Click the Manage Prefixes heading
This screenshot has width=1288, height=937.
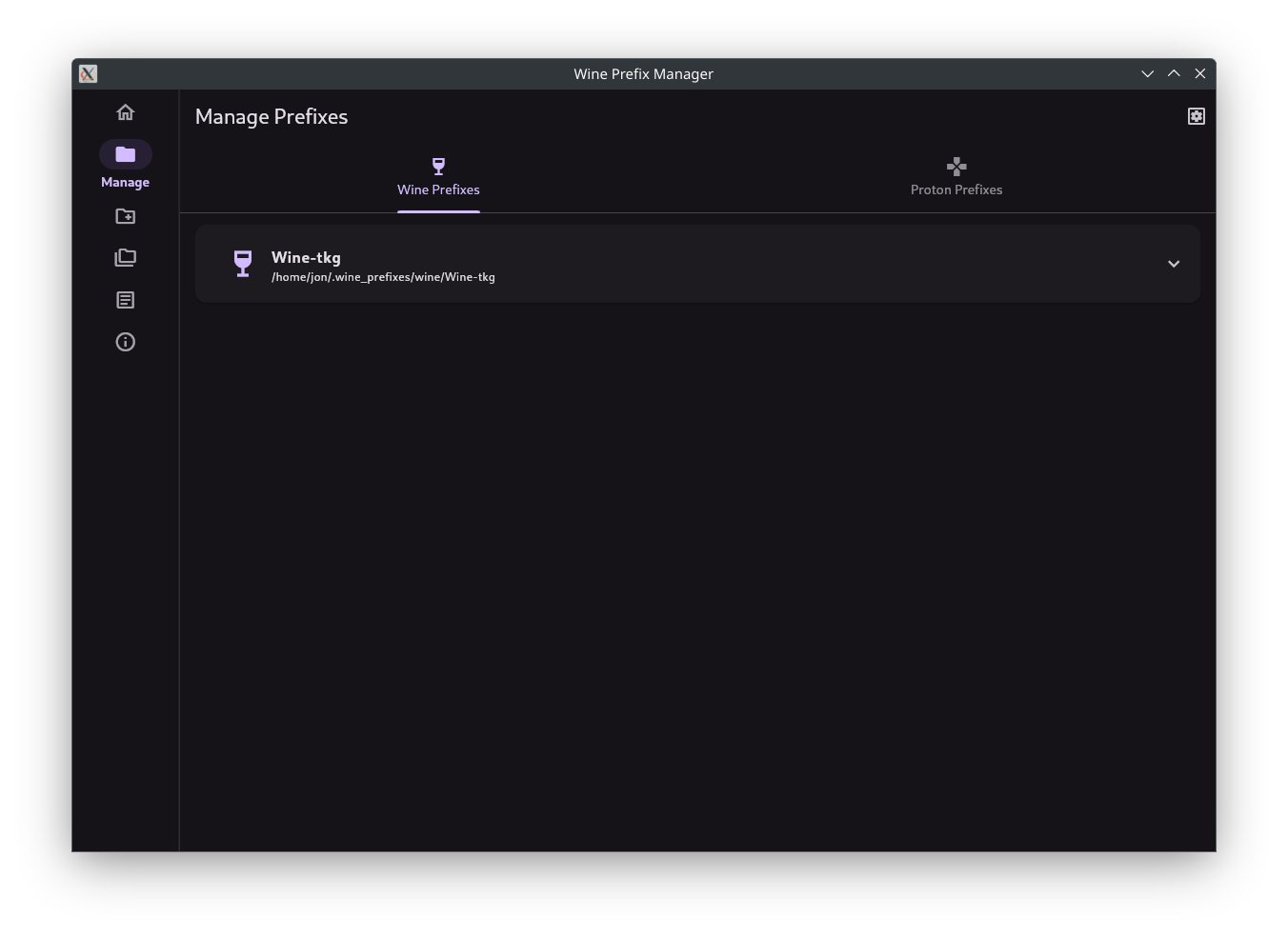272,117
